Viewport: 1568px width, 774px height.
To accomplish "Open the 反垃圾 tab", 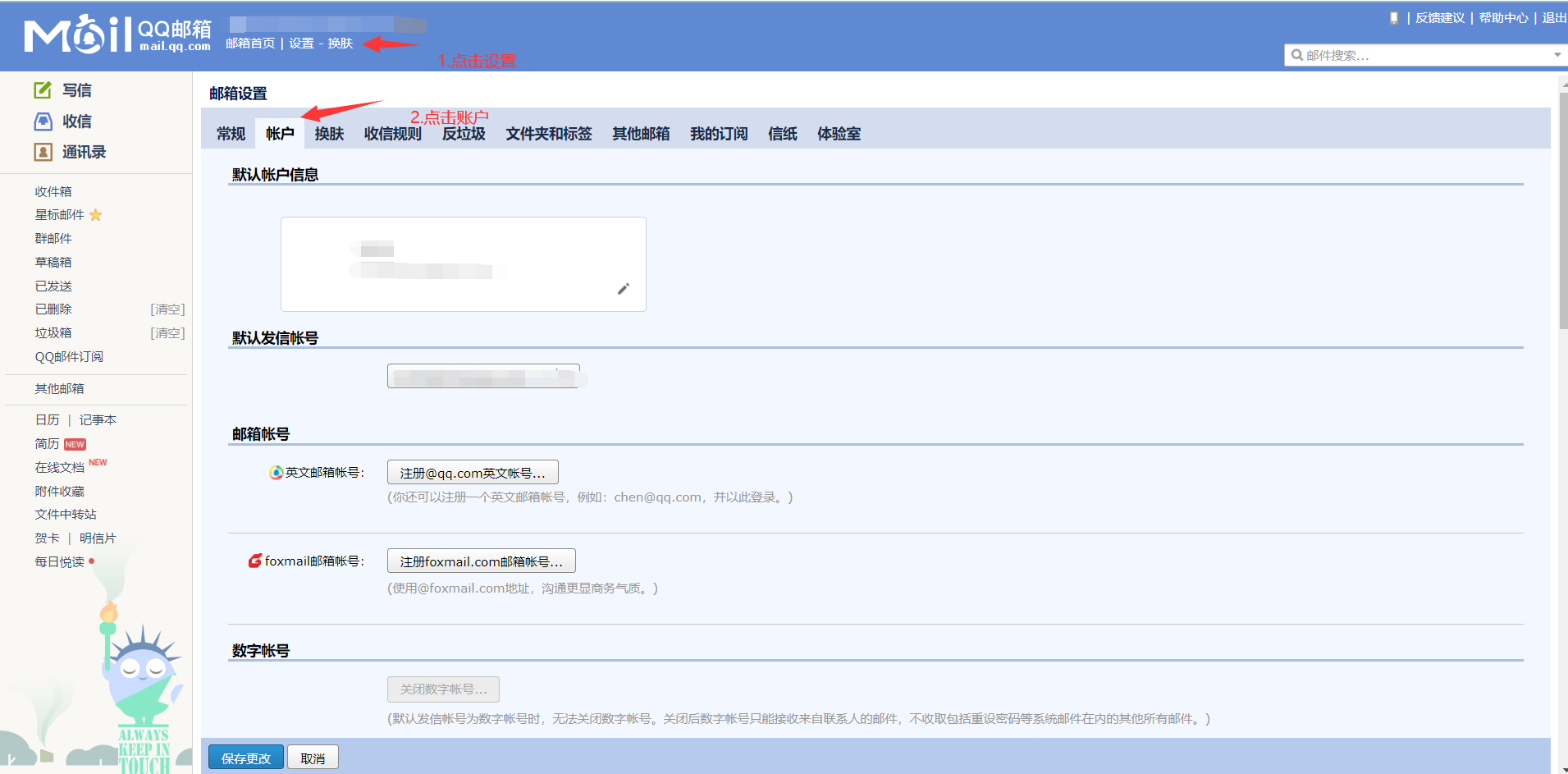I will tap(464, 134).
